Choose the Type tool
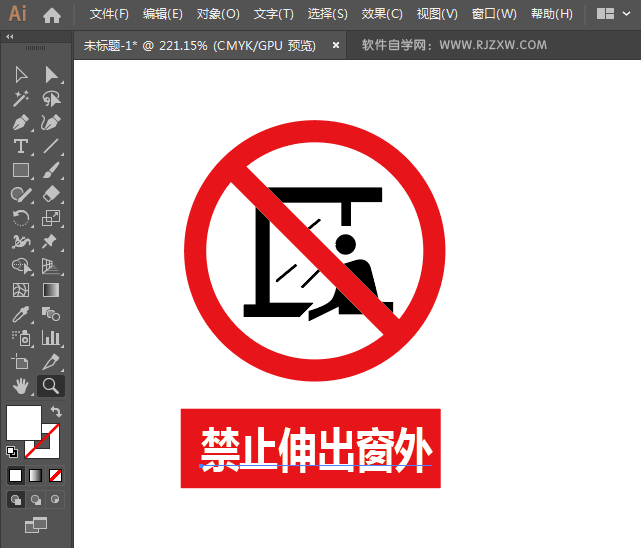 [x=21, y=147]
